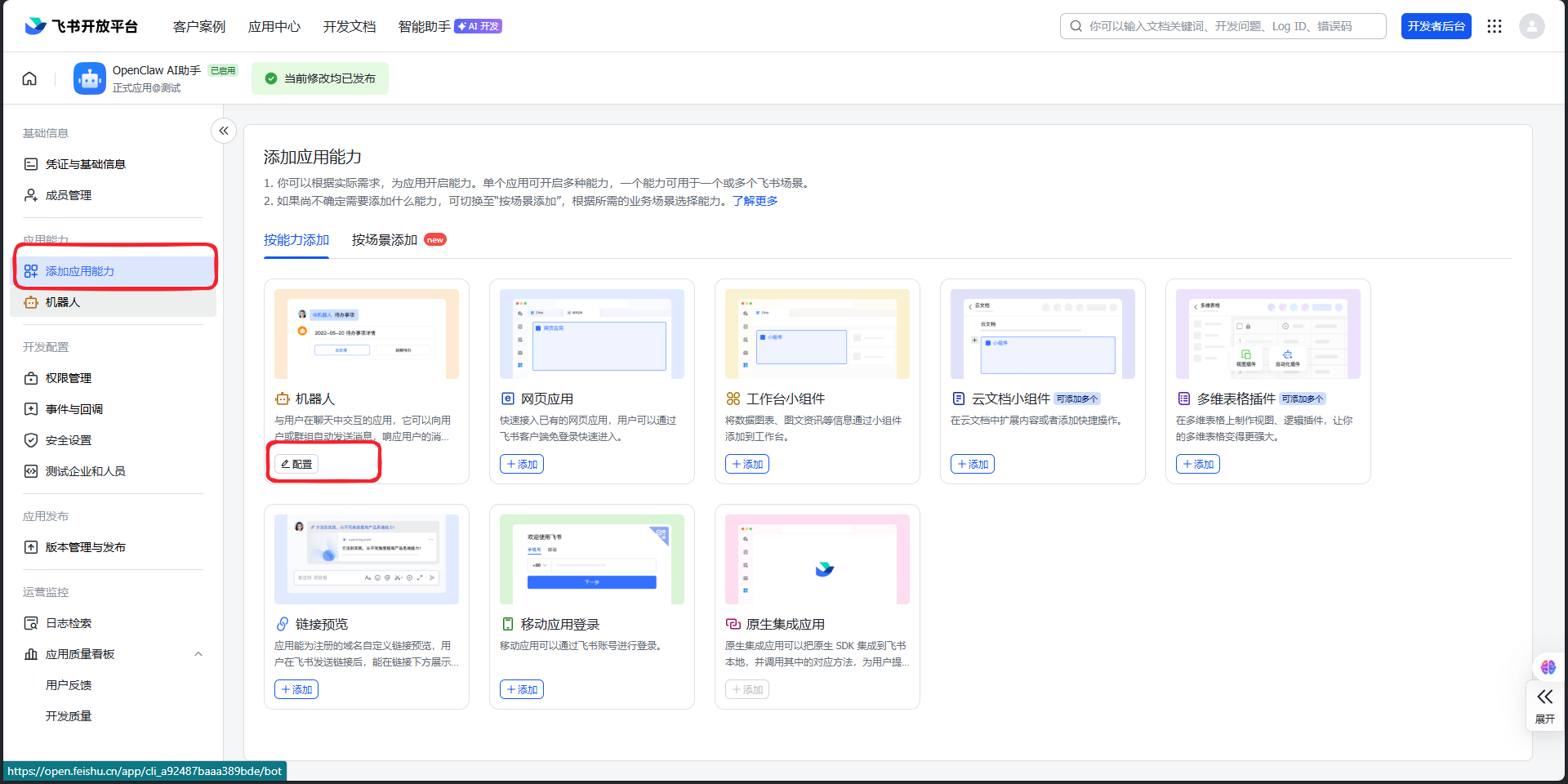The image size is (1568, 784).
Task: Click the 开发者后台 button
Action: [1436, 26]
